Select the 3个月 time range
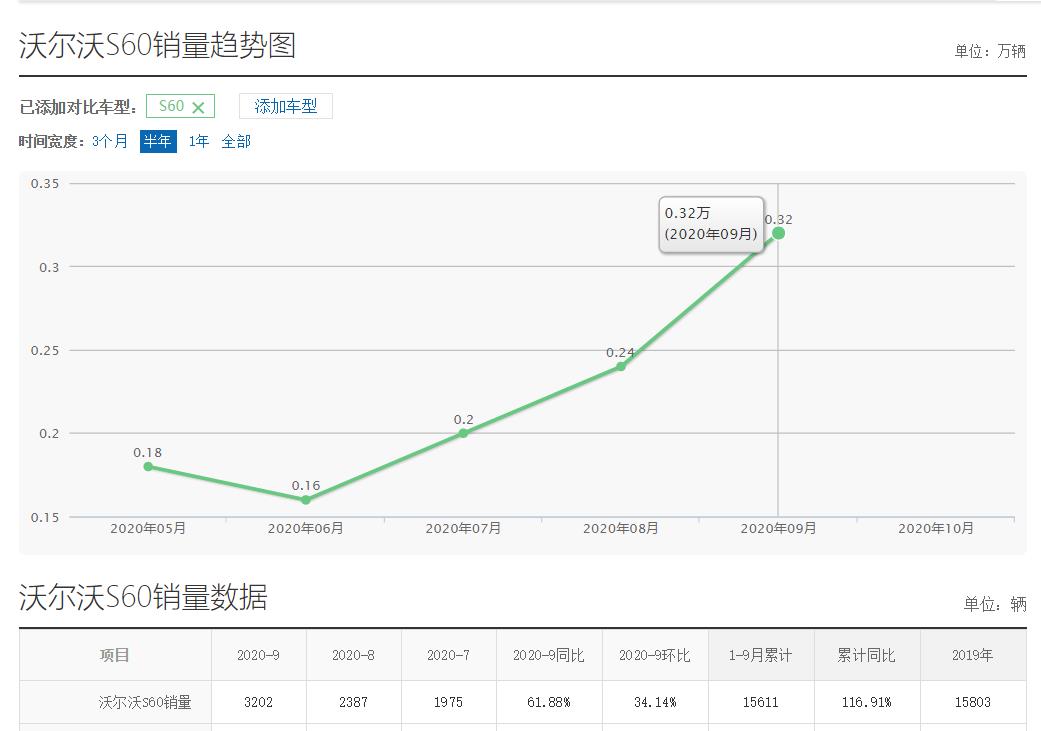Screen dimensions: 1041x731 pyautogui.click(x=110, y=141)
